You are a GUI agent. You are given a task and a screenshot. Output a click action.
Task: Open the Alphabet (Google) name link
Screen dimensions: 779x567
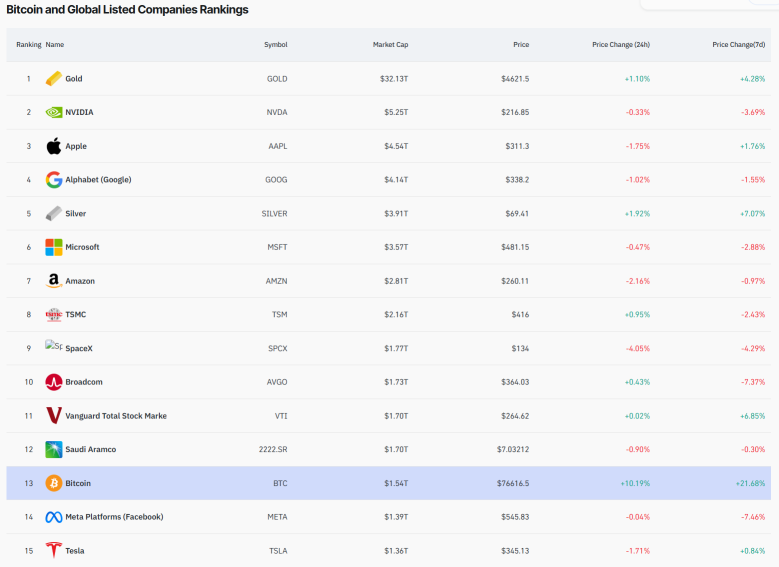point(98,179)
